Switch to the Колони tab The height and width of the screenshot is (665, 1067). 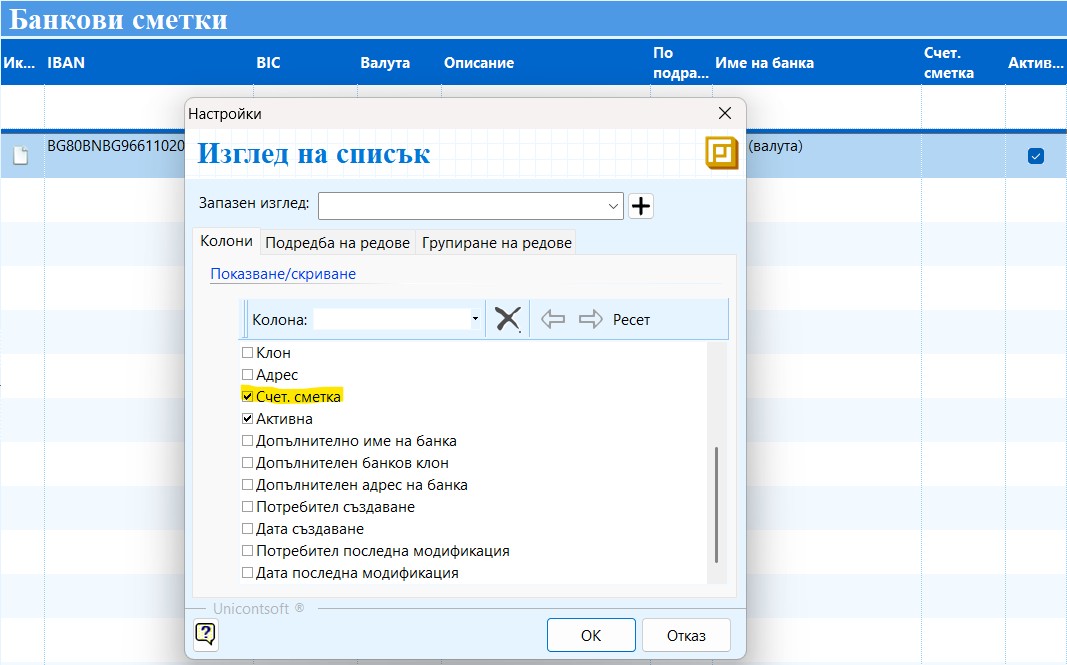click(x=226, y=241)
